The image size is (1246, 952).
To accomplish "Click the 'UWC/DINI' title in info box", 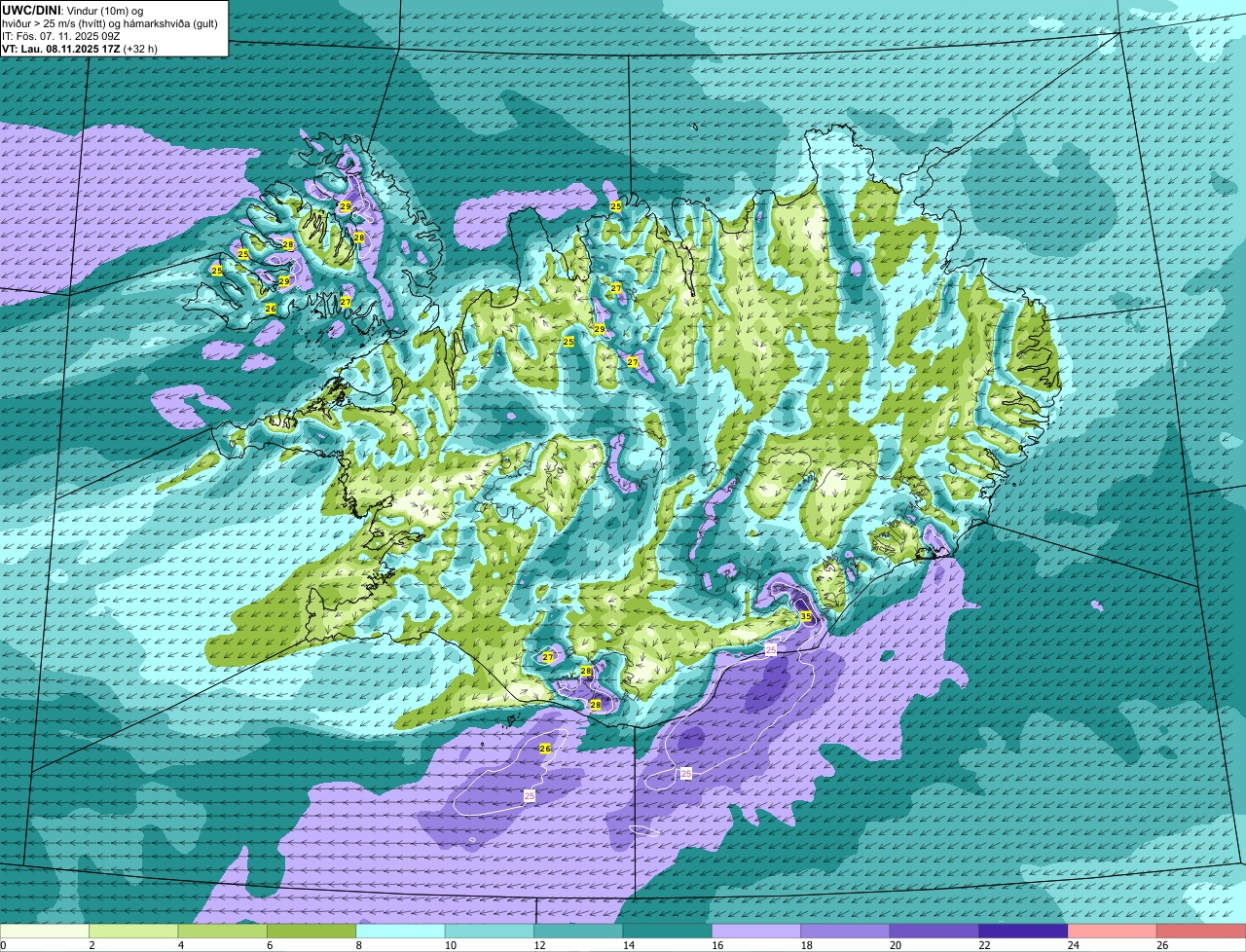I will click(x=31, y=10).
